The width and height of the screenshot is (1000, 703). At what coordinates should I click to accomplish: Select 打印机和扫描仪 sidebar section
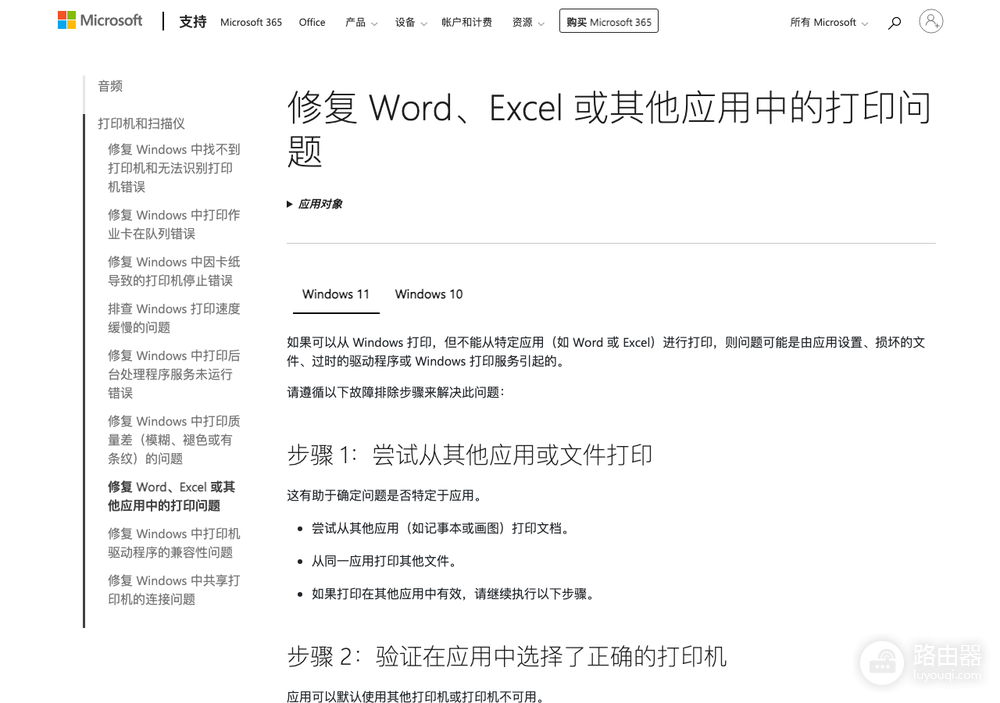tap(142, 123)
